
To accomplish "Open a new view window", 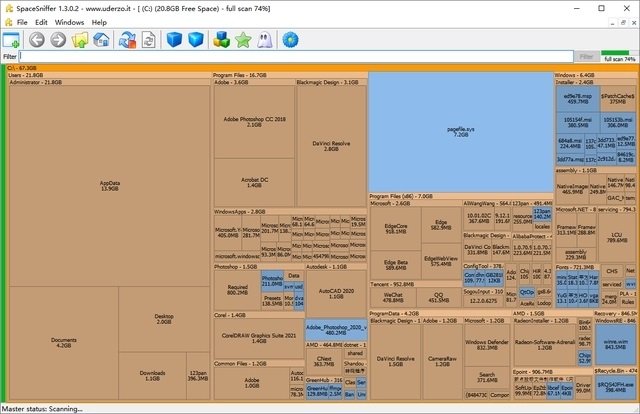I will (x=11, y=40).
